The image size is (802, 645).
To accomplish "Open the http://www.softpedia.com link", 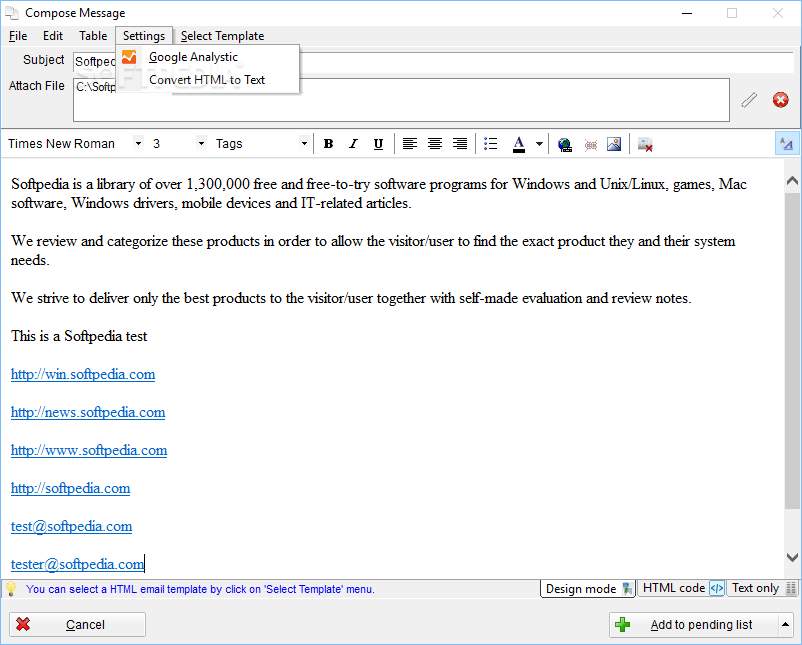I will click(89, 450).
